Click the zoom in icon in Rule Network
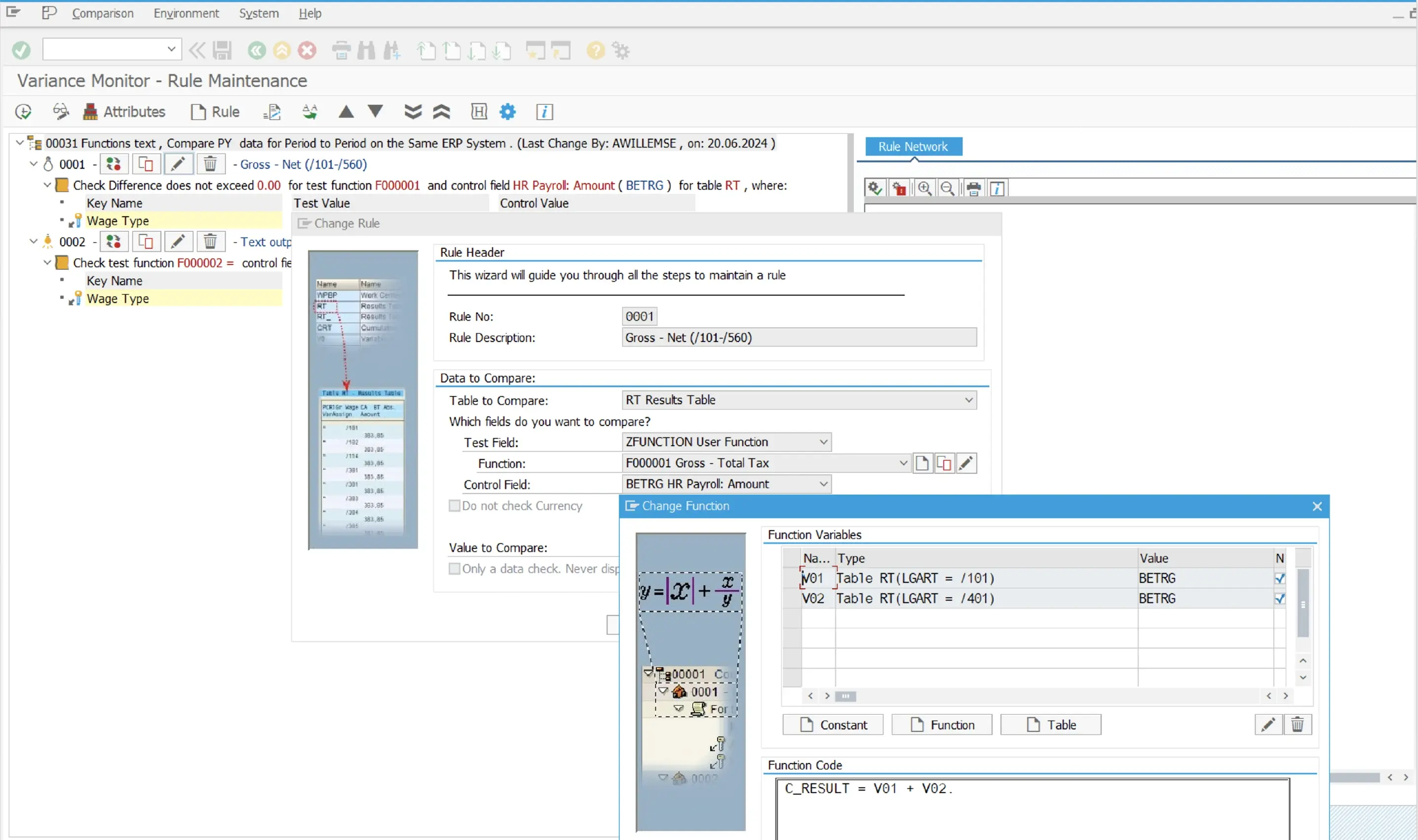The image size is (1418, 840). (924, 189)
